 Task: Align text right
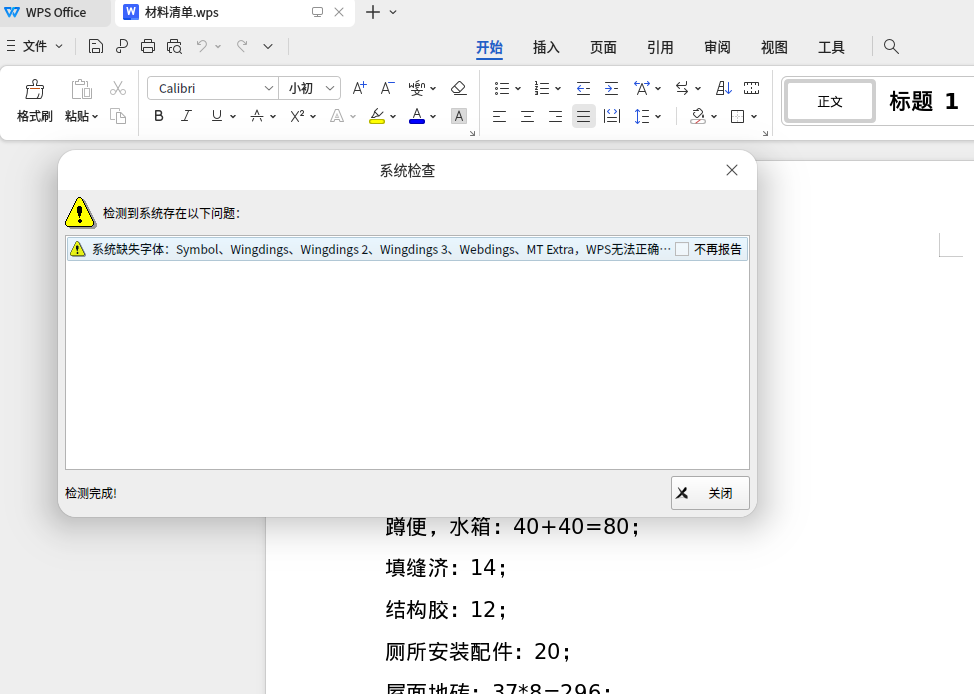(x=555, y=116)
